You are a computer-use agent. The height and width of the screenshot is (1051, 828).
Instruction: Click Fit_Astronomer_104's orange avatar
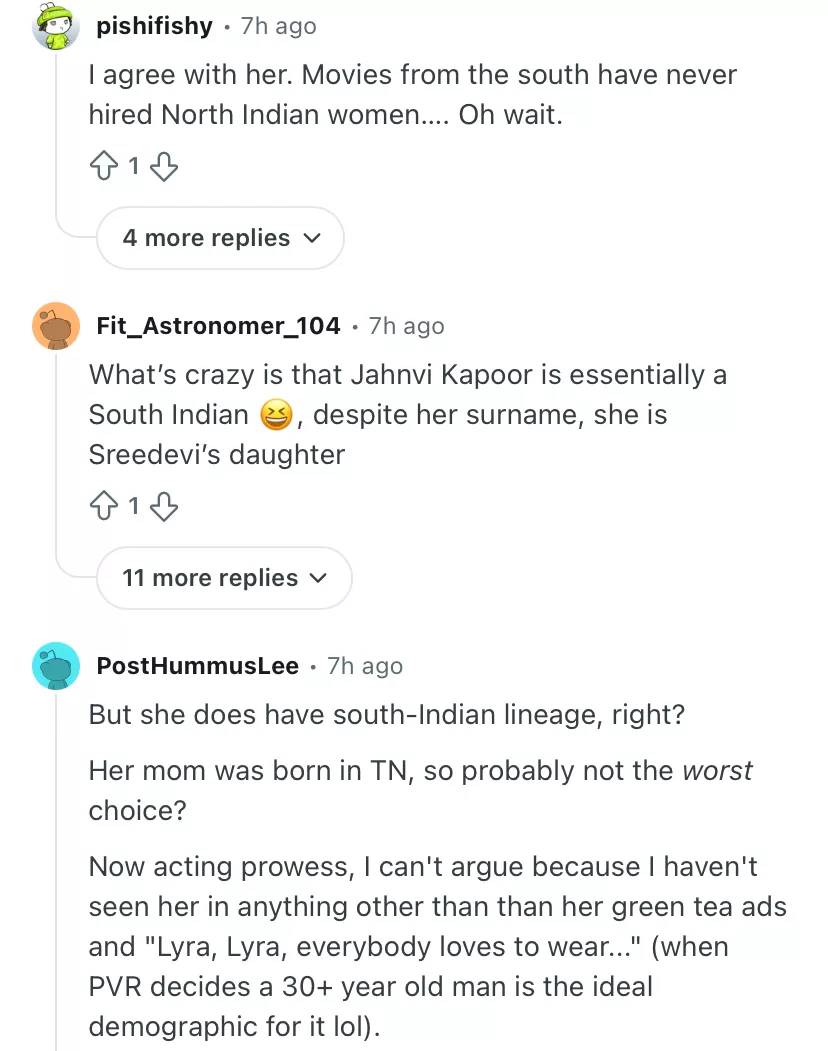click(x=56, y=326)
